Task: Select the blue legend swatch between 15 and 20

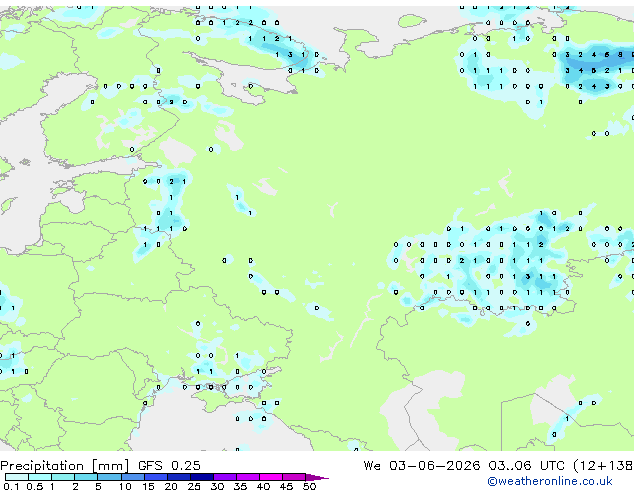Action: tap(156, 477)
